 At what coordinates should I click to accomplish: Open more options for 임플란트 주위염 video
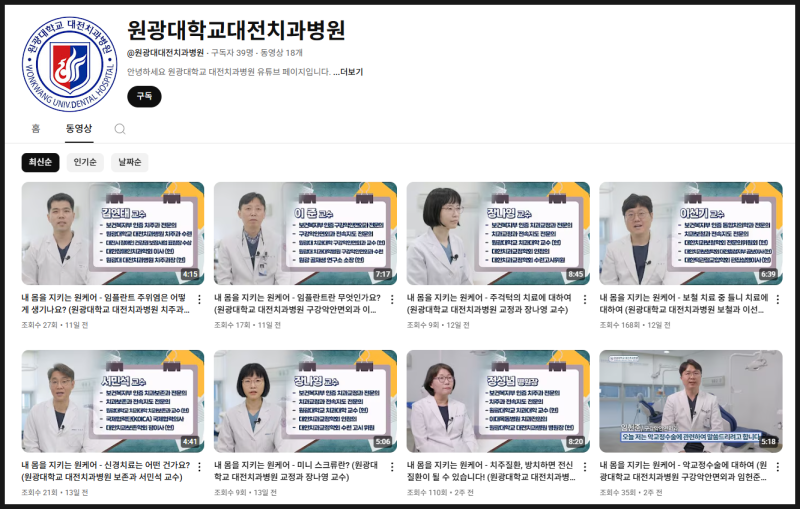click(199, 299)
